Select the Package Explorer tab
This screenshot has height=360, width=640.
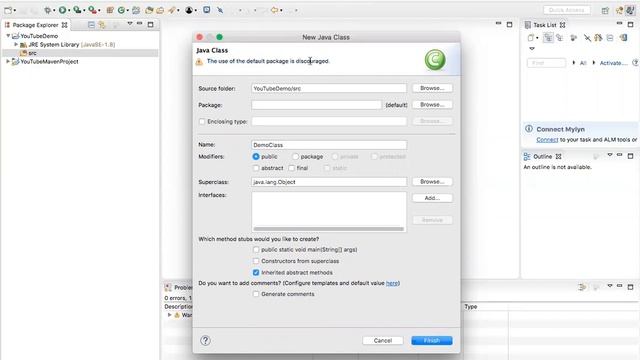36,25
